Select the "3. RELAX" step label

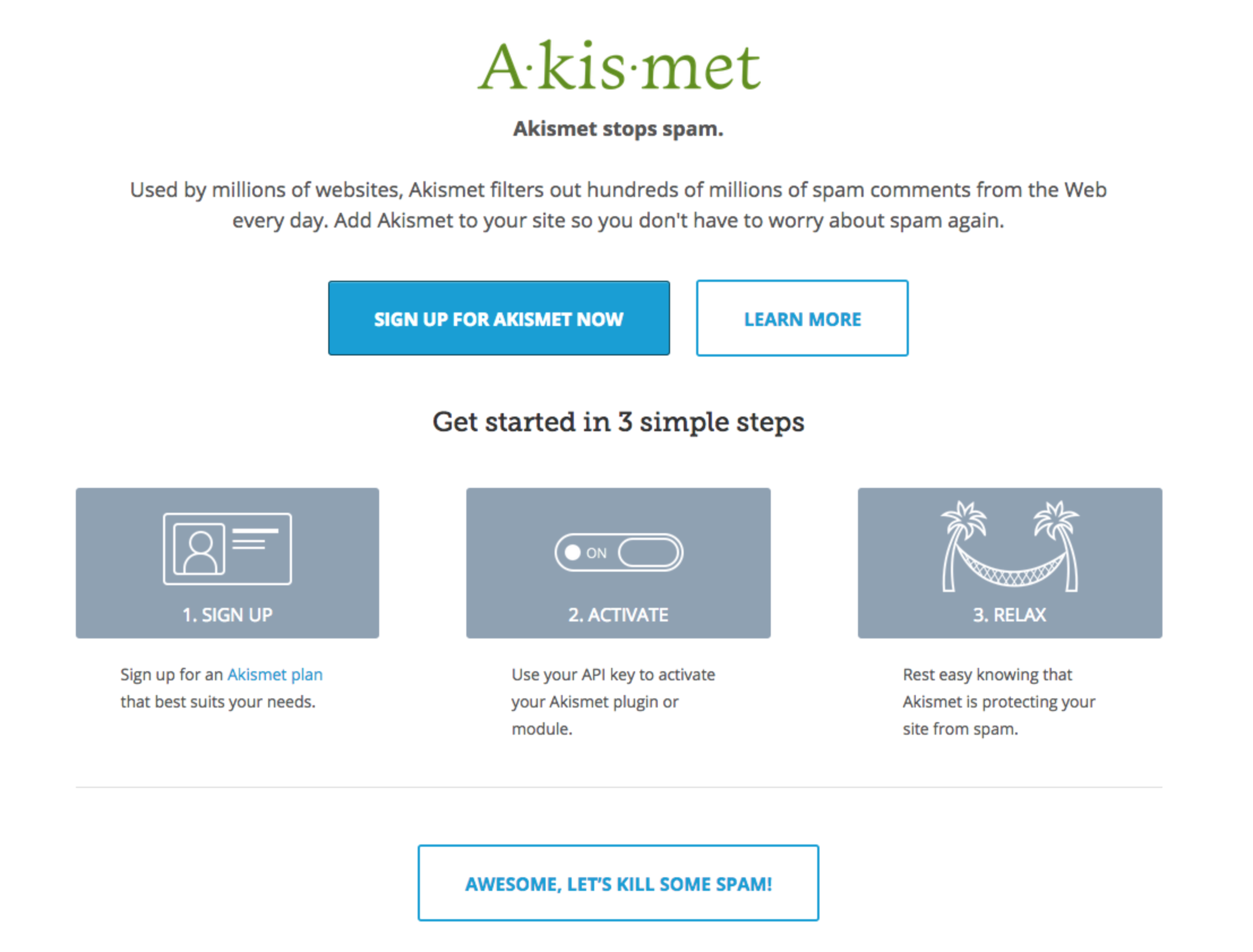click(1010, 615)
